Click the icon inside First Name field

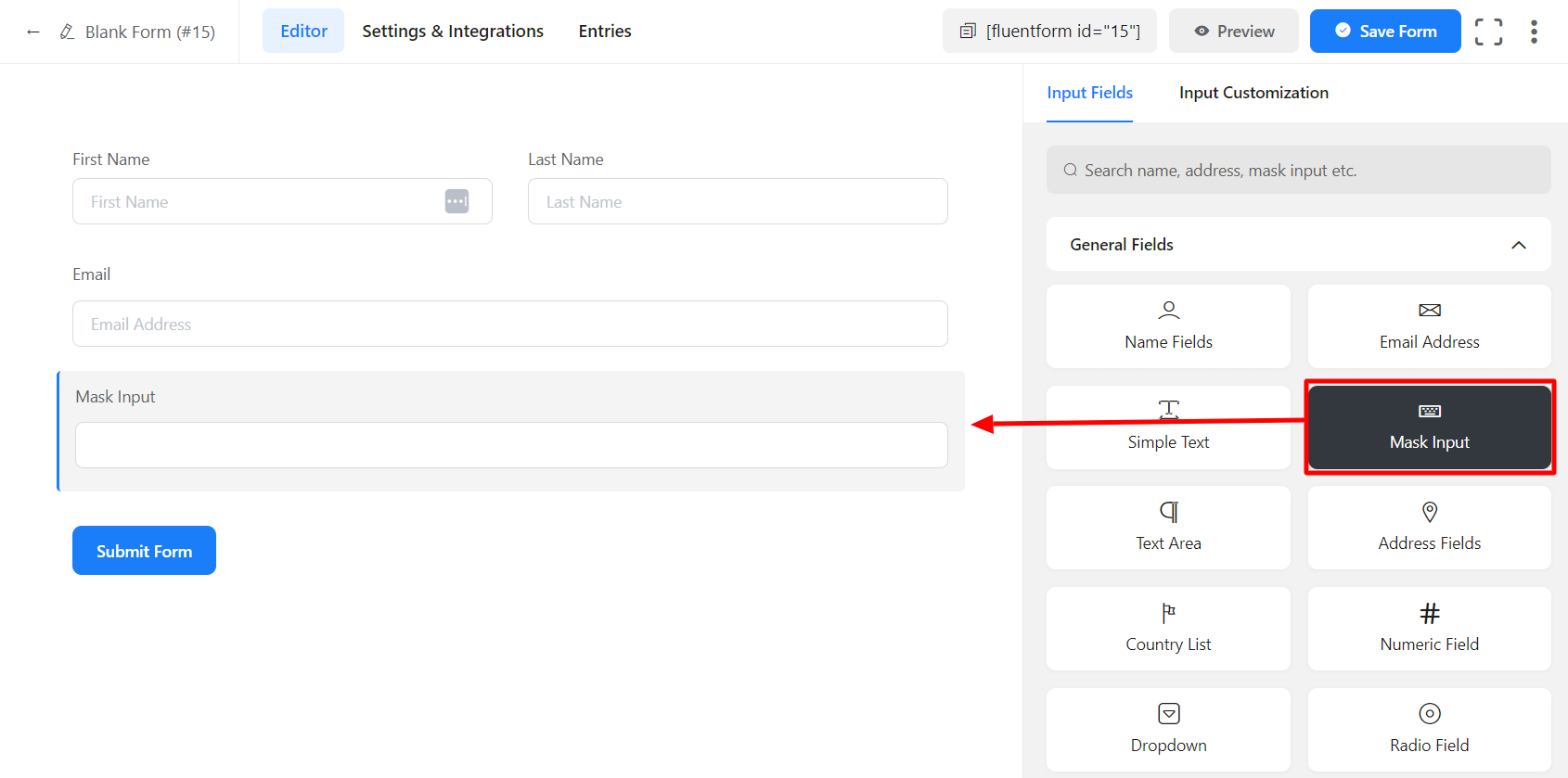point(456,201)
